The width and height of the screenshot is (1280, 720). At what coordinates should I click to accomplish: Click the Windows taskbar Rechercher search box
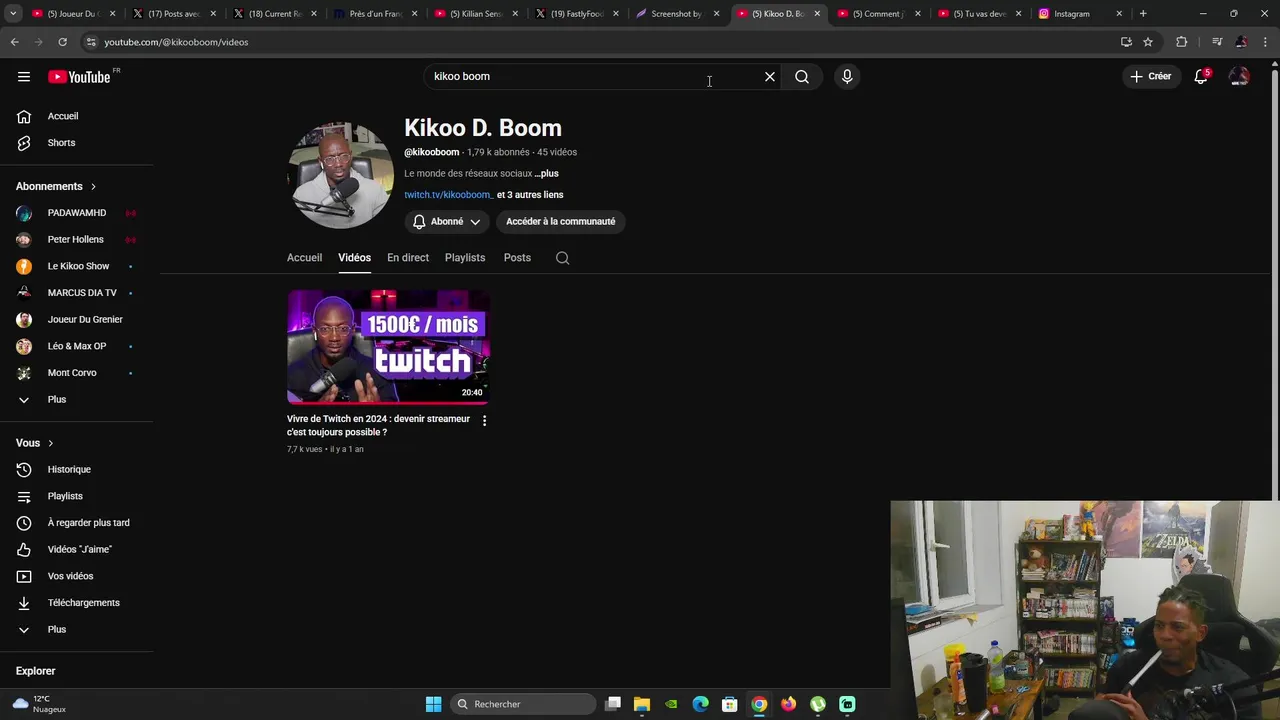tap(523, 704)
